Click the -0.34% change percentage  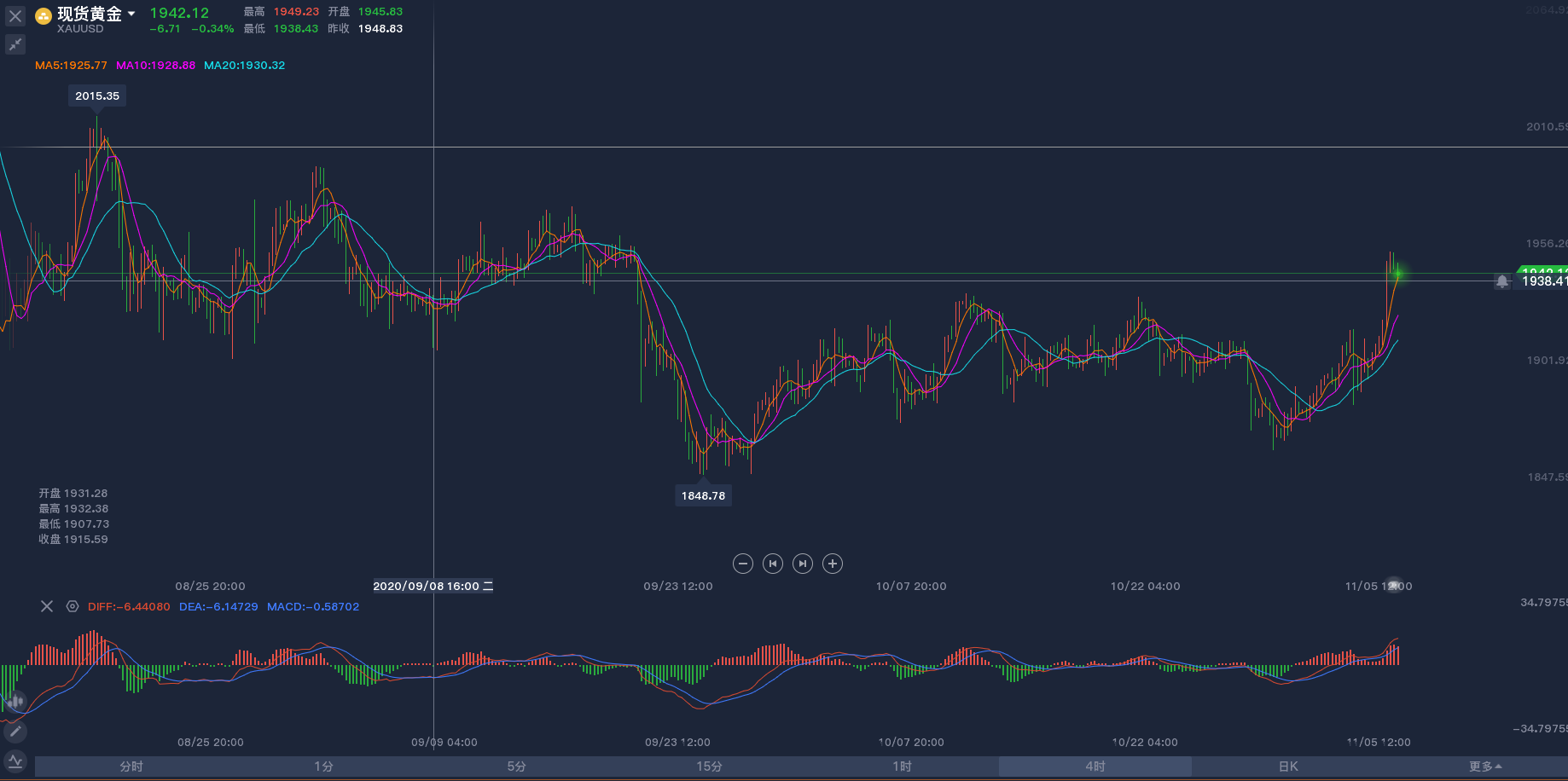(x=212, y=29)
